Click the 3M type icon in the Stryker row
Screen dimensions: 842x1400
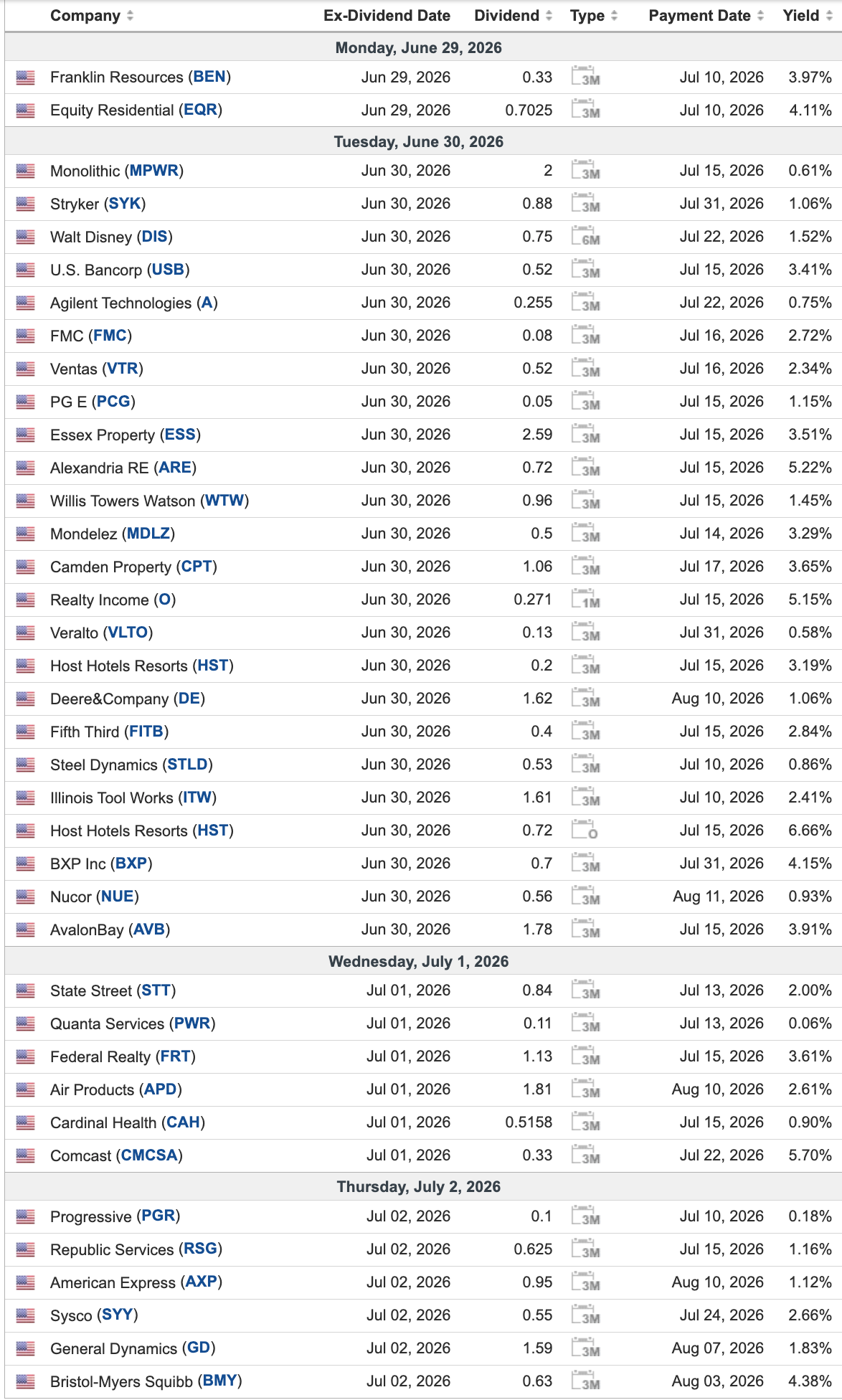click(x=585, y=203)
